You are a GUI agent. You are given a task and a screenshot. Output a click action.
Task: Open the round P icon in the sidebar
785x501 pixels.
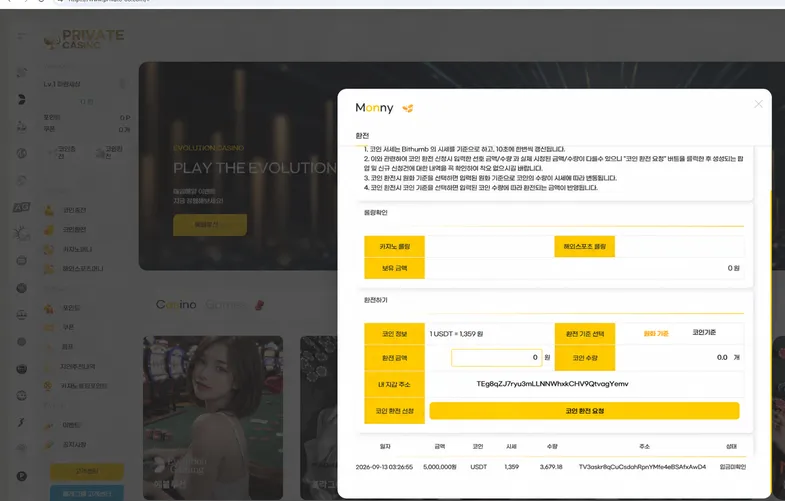(x=22, y=476)
